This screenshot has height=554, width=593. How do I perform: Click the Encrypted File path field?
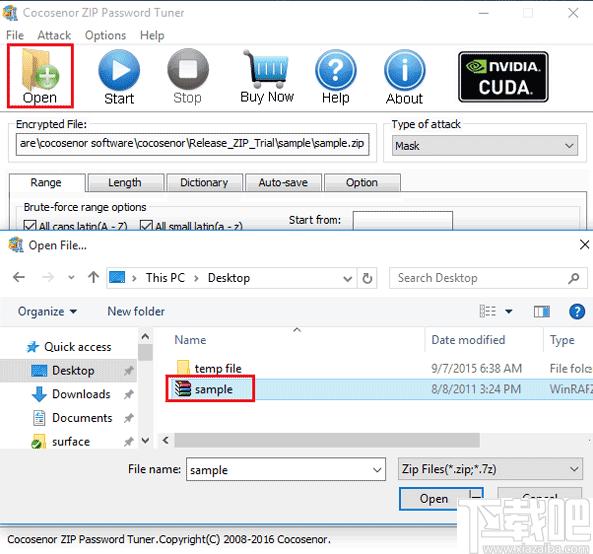pyautogui.click(x=192, y=144)
